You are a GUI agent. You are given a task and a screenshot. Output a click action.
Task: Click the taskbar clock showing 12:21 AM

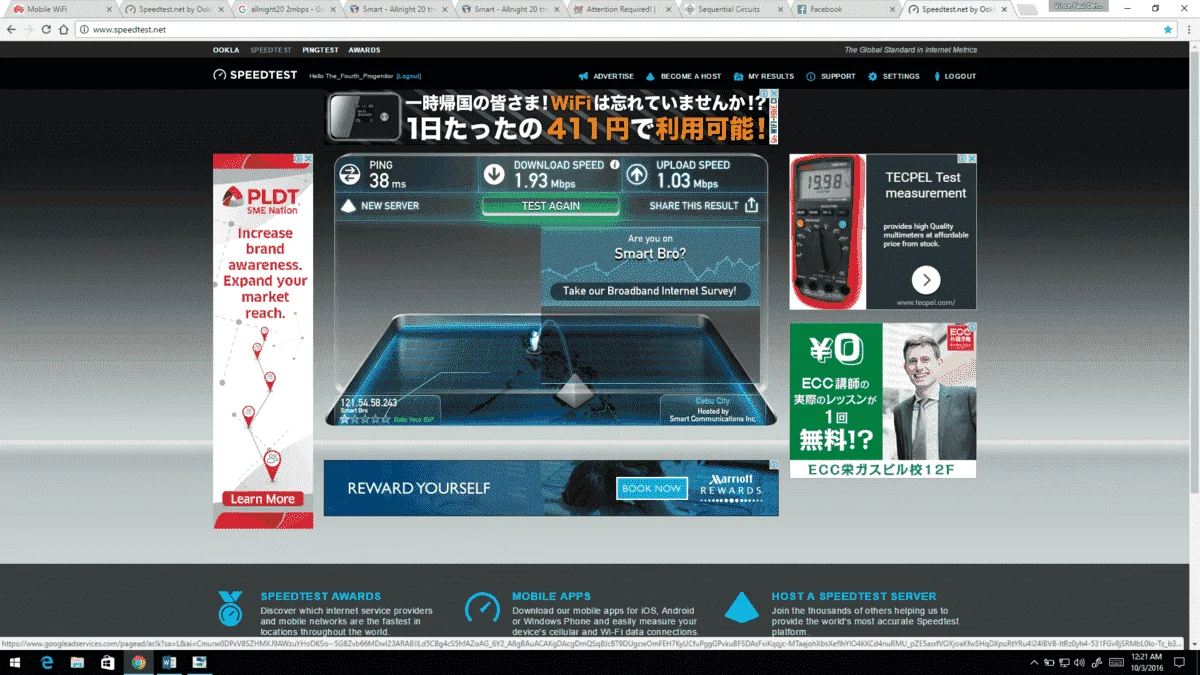(1146, 663)
